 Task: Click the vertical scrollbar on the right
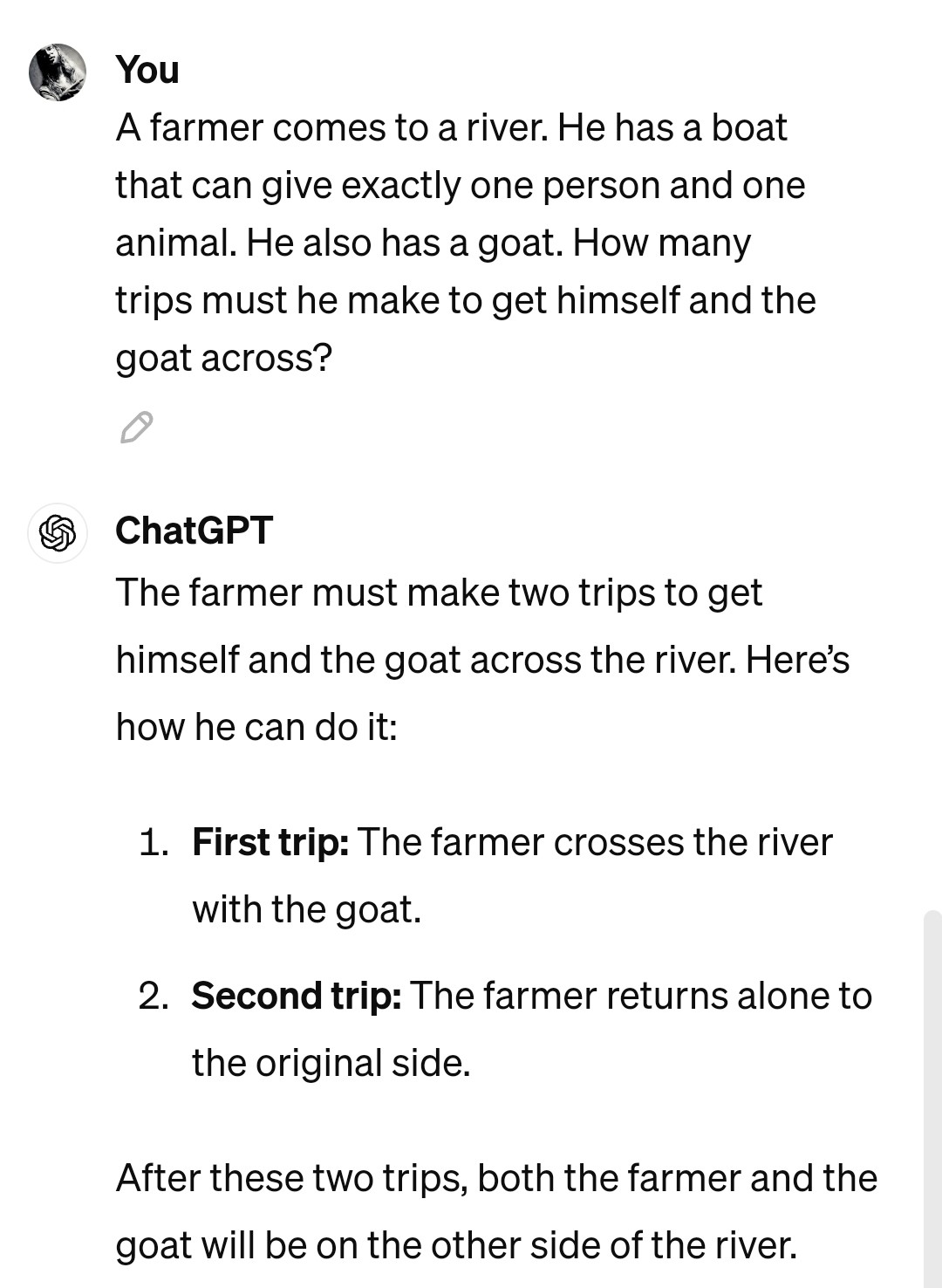(932, 1099)
